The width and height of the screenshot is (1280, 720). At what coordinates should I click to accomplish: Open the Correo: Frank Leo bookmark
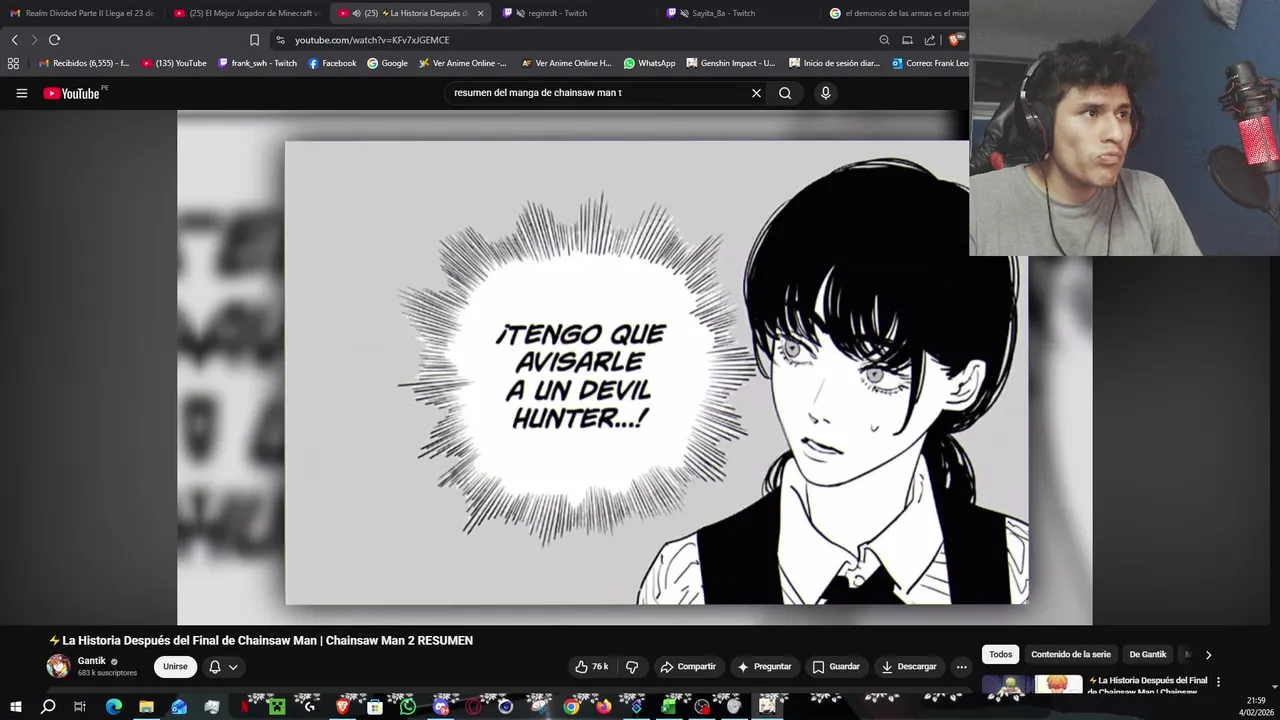pos(929,63)
